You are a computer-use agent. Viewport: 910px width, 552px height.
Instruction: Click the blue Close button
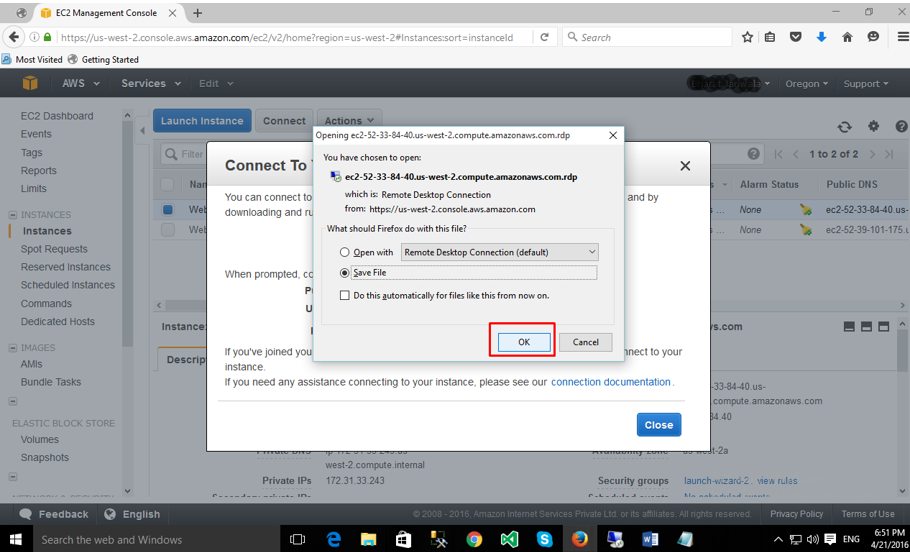click(659, 425)
